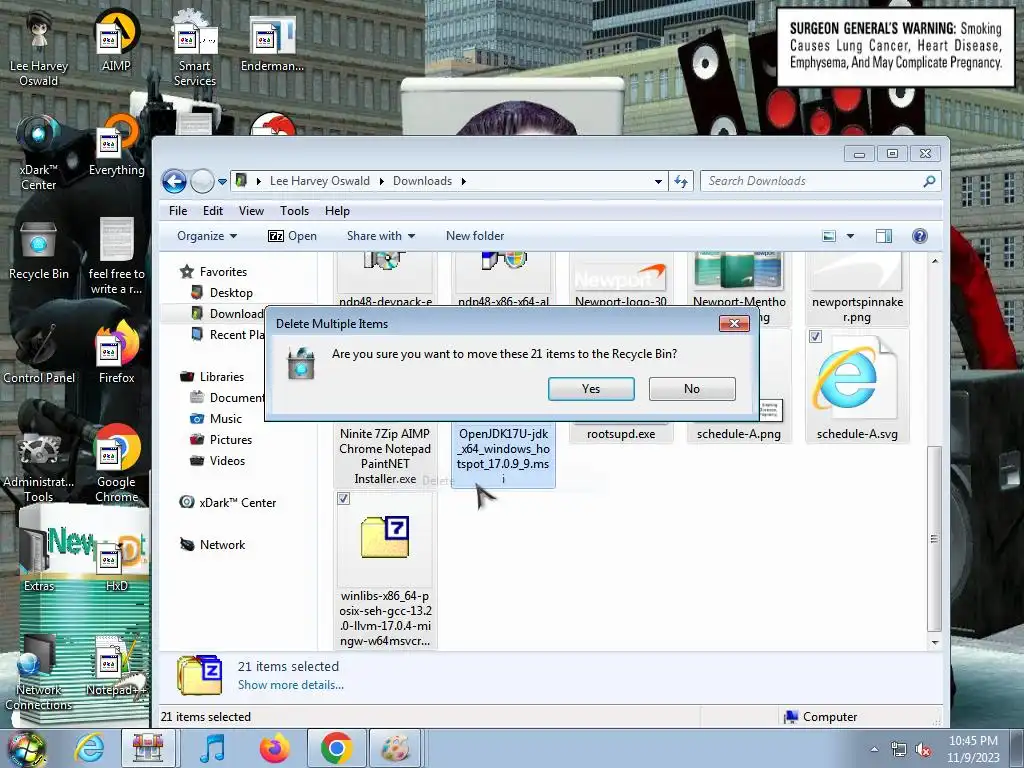Click the 7z Open toolbar button
The height and width of the screenshot is (768, 1024).
pyautogui.click(x=292, y=236)
